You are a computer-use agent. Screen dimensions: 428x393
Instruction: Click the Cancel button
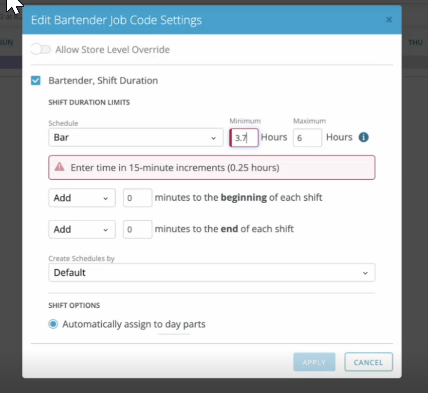coord(368,362)
